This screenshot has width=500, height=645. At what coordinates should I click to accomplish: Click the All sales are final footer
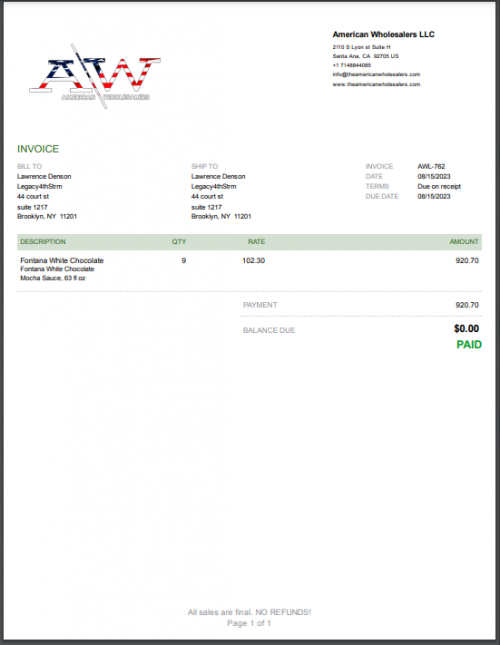coord(249,612)
